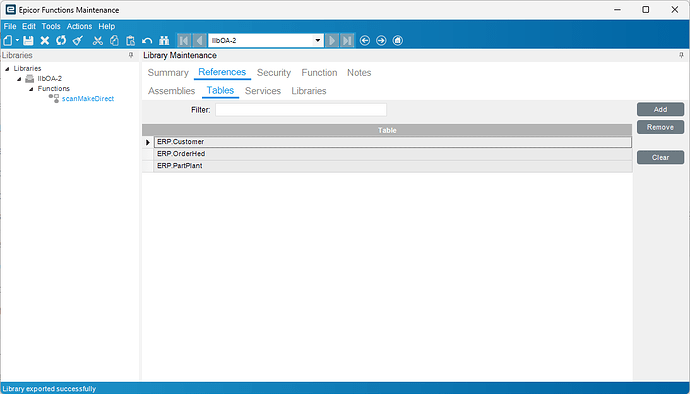The height and width of the screenshot is (394, 690).
Task: Open the Help menu
Action: point(106,26)
